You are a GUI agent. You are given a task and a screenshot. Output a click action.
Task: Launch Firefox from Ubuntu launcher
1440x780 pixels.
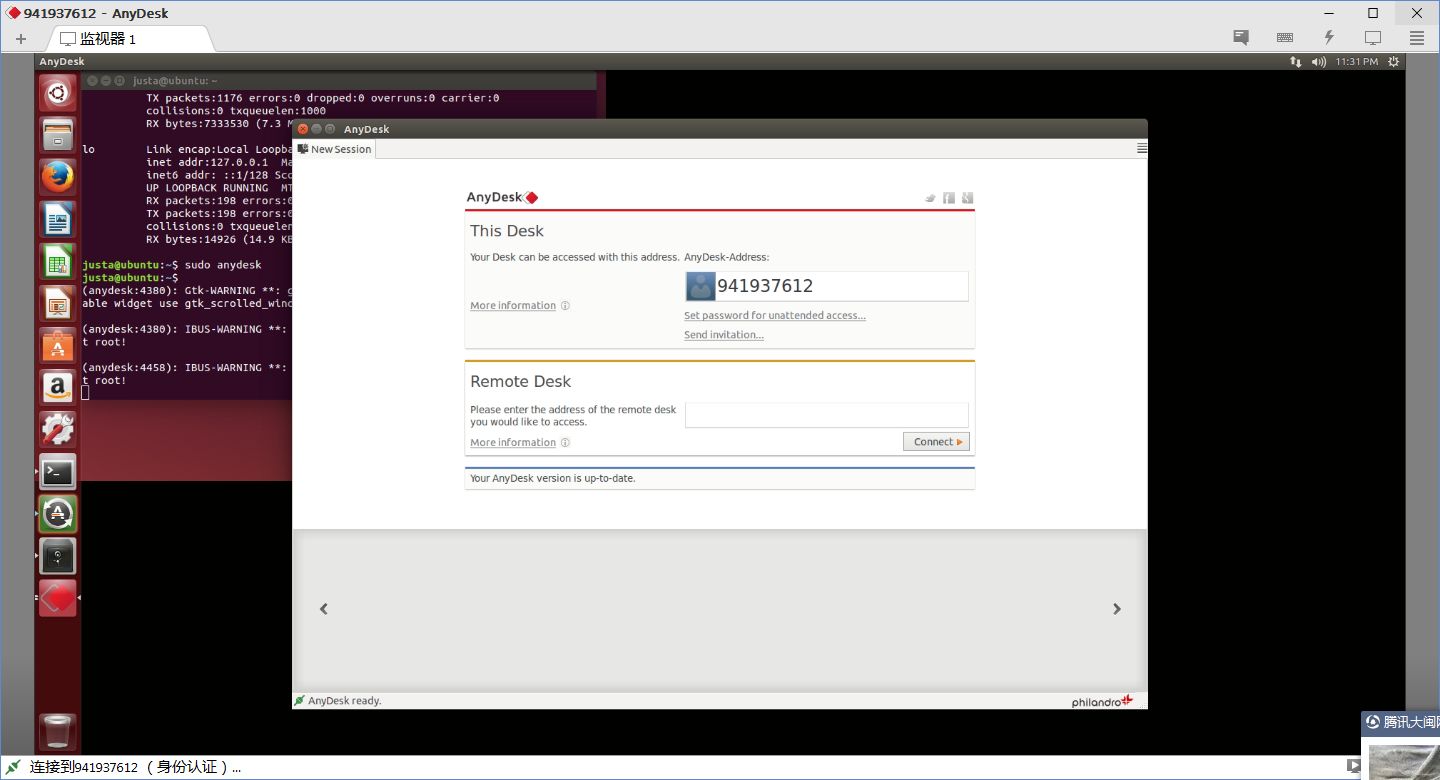58,177
